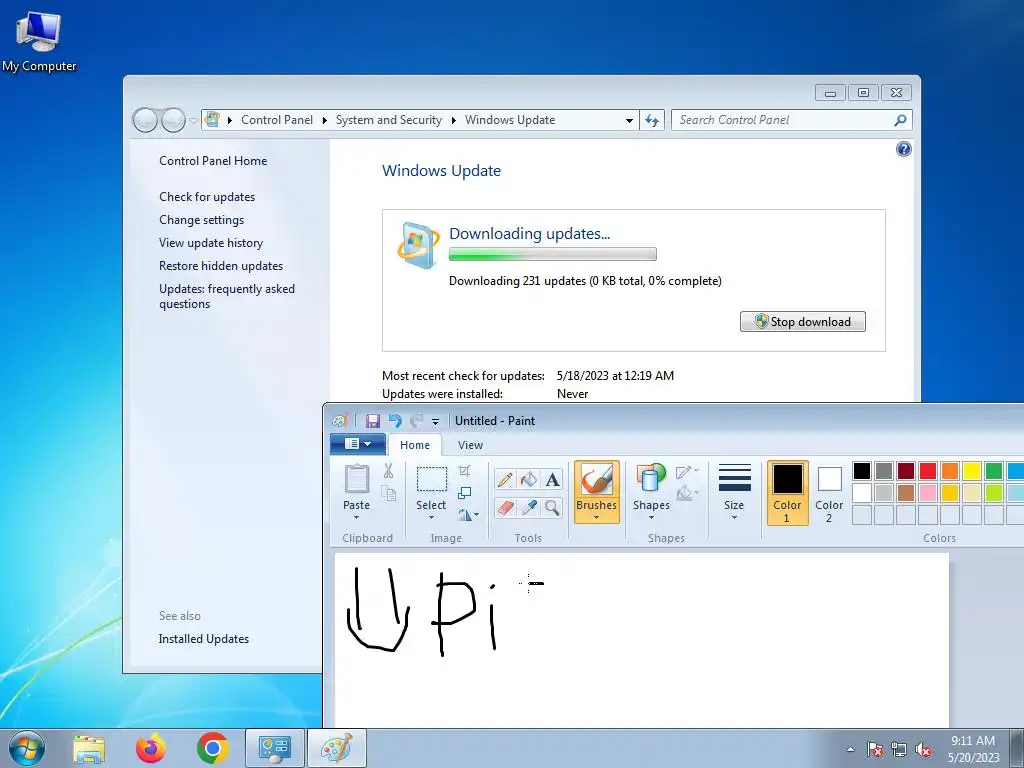The image size is (1024, 768).
Task: Switch to the Home ribbon tab
Action: click(x=415, y=445)
